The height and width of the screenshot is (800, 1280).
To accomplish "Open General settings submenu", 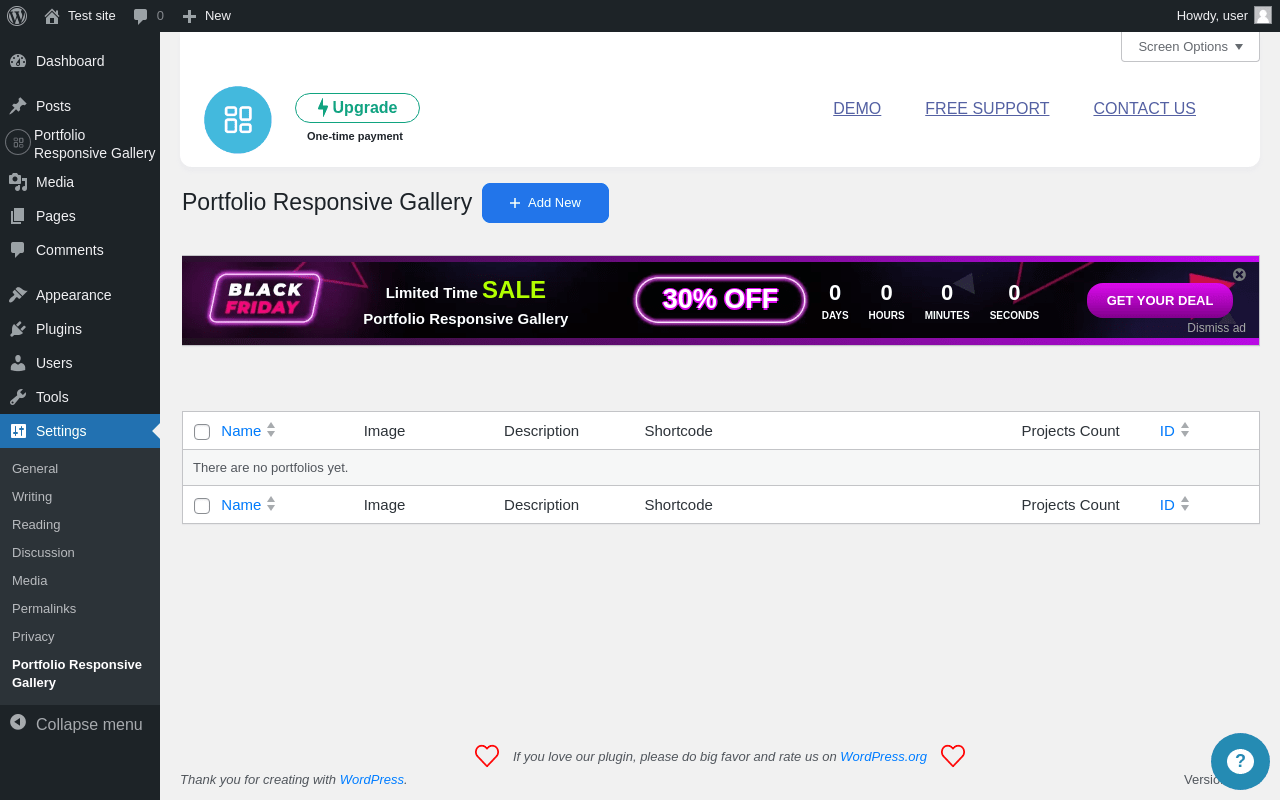I will coord(35,468).
